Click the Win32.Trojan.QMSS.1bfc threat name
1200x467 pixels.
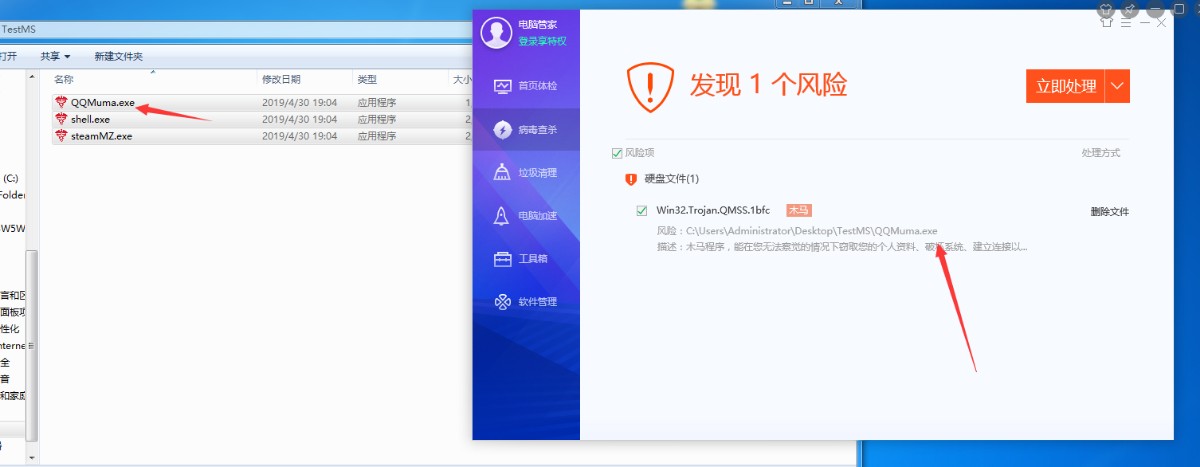[x=713, y=211]
